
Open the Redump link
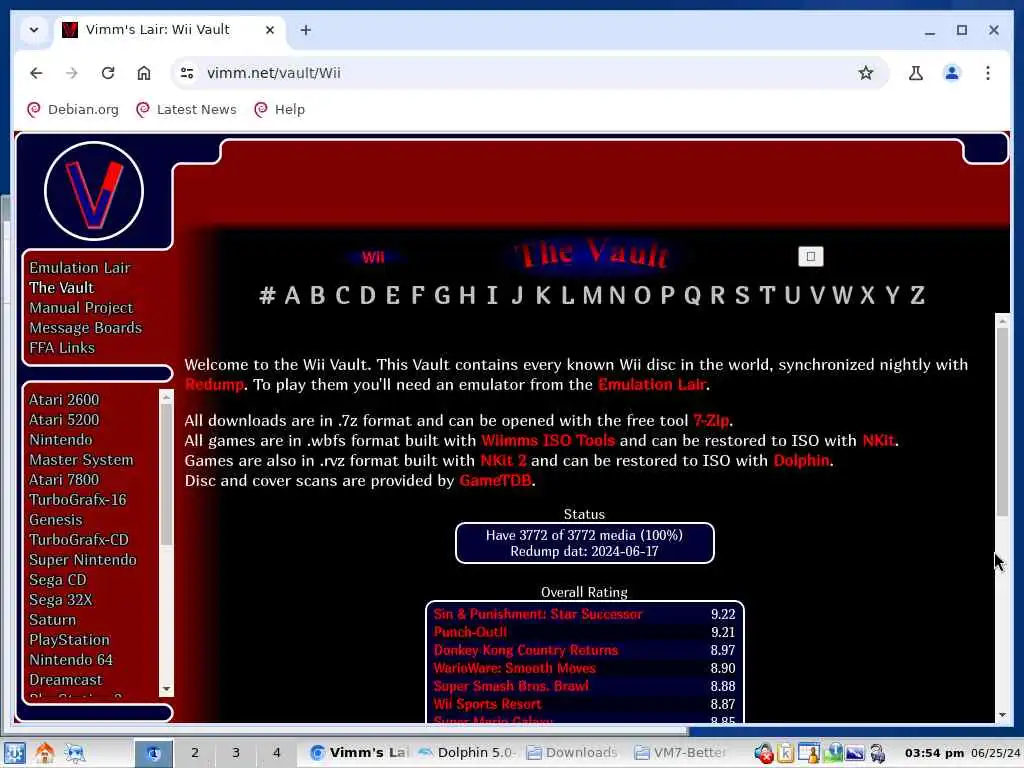click(214, 385)
